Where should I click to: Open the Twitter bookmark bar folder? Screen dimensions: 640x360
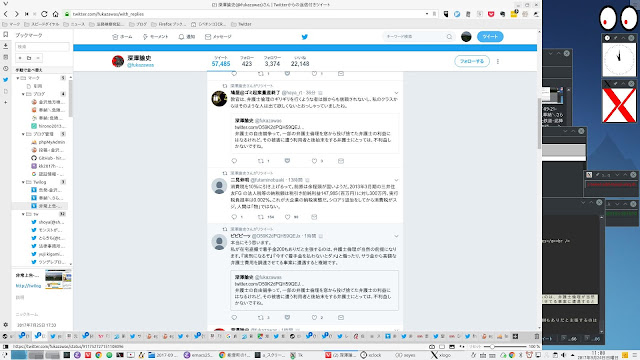[241, 24]
